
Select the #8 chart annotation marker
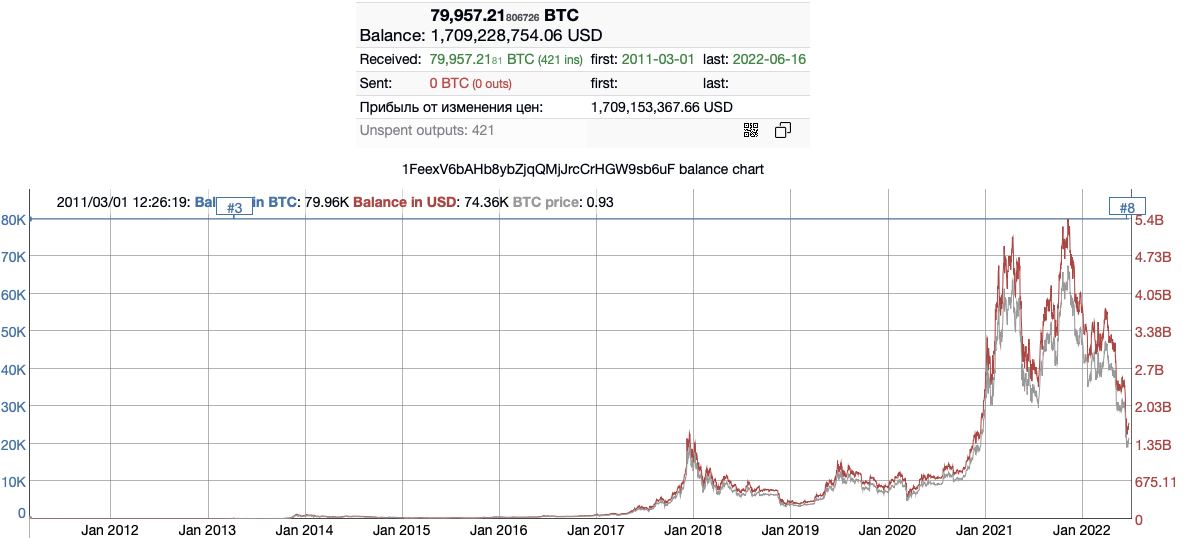pyautogui.click(x=1127, y=207)
